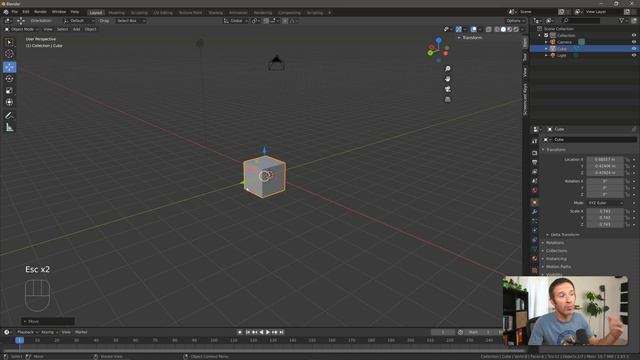Open the Edit menu
640x360 pixels.
[x=26, y=12]
